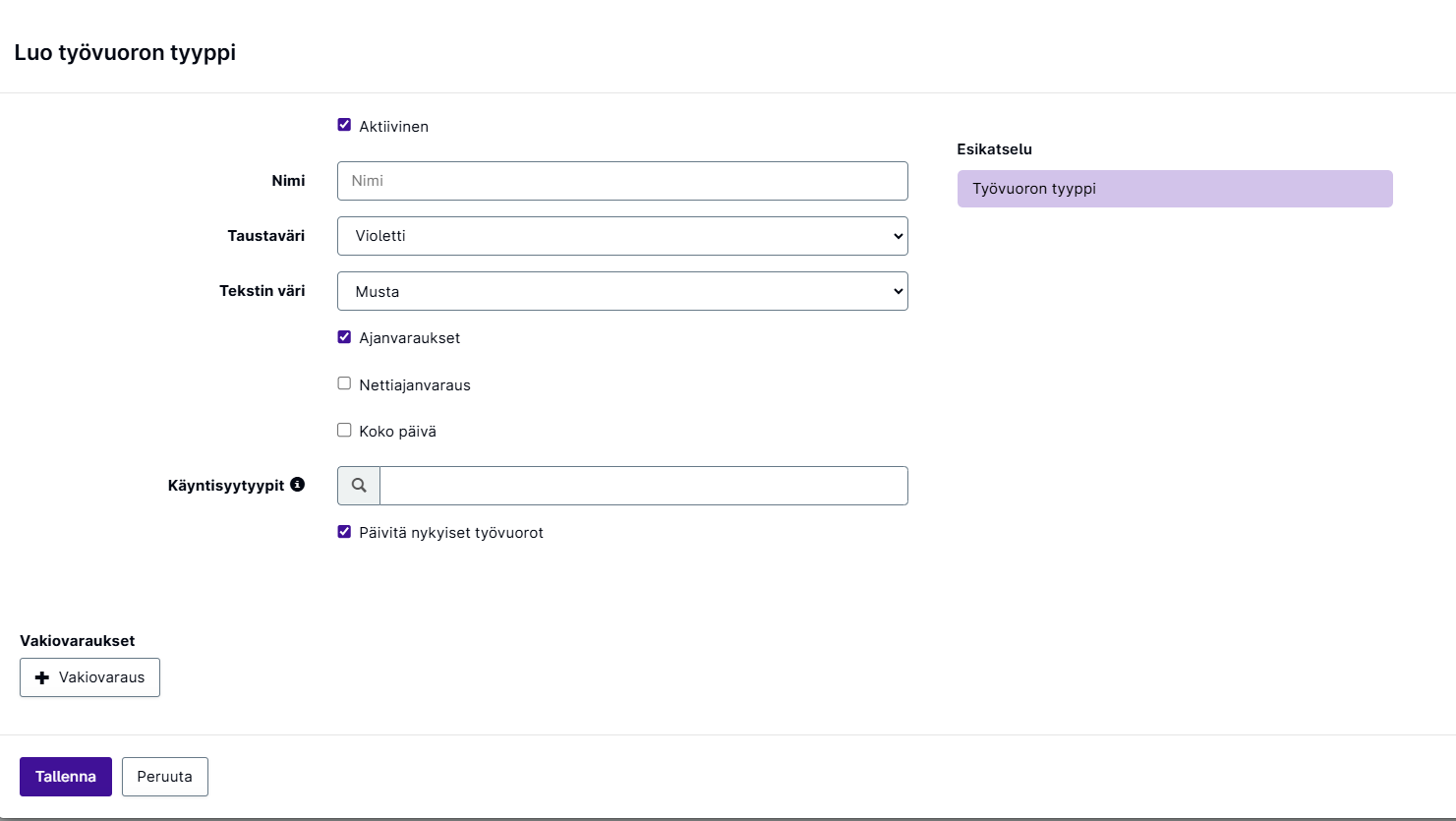
Task: Click the purple Työvuoron tyyppi preview bar
Action: pos(1175,189)
